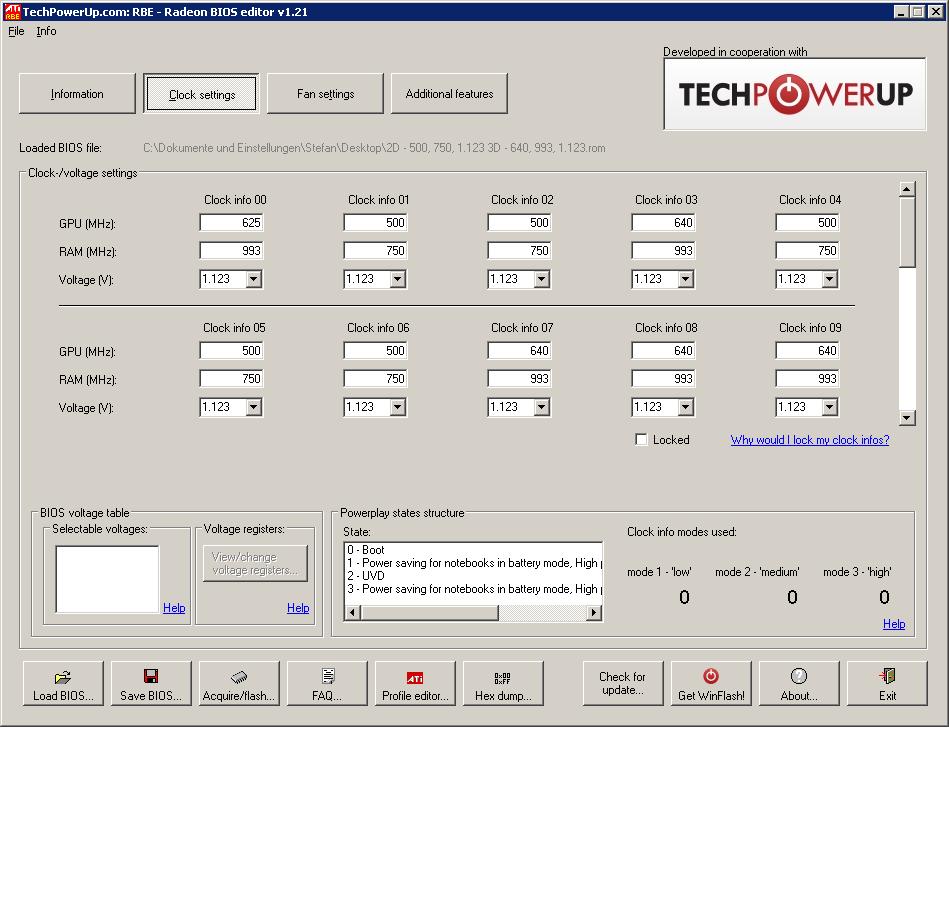Click Clock info 01 RAM MHz field
The width and height of the screenshot is (949, 897).
375,251
